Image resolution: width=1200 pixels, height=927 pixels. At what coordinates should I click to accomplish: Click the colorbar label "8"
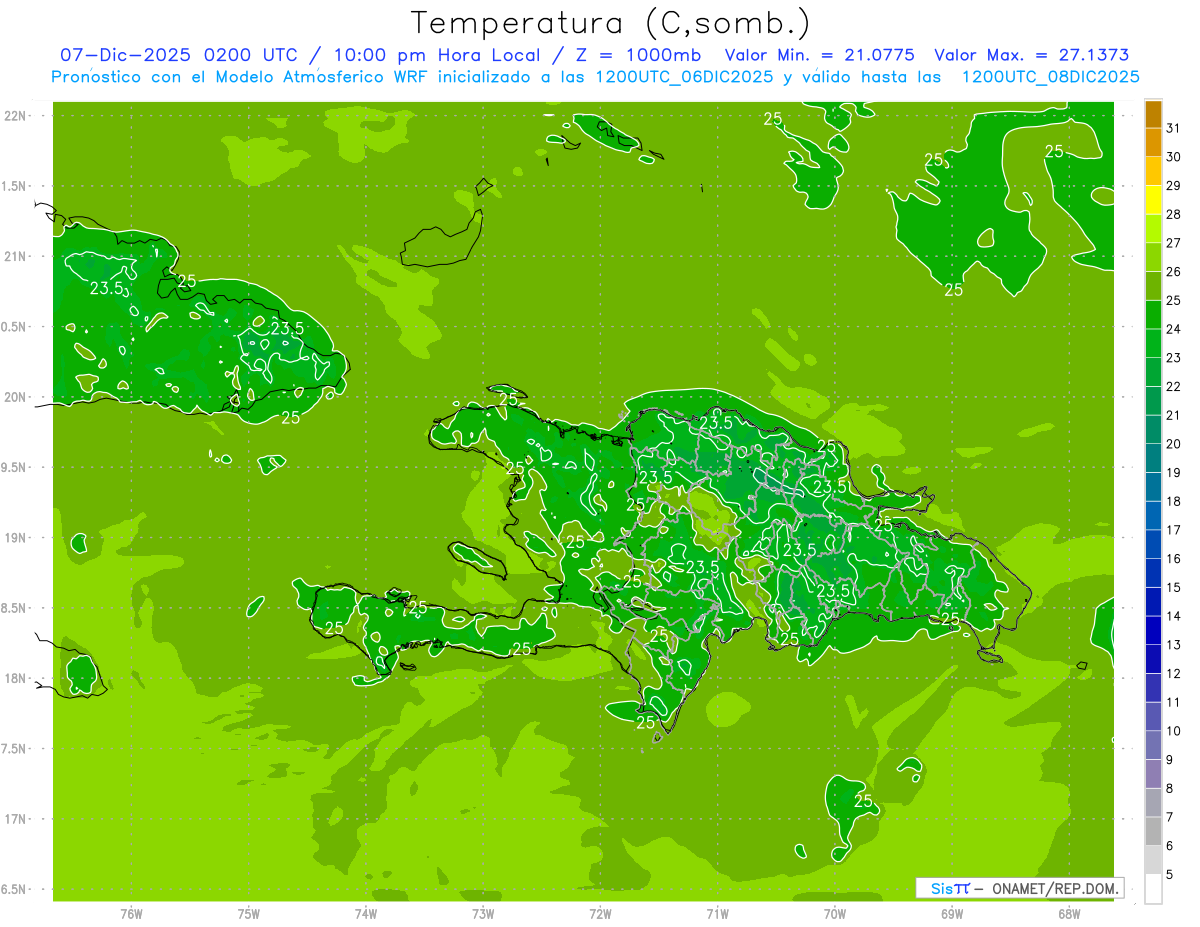click(1169, 789)
